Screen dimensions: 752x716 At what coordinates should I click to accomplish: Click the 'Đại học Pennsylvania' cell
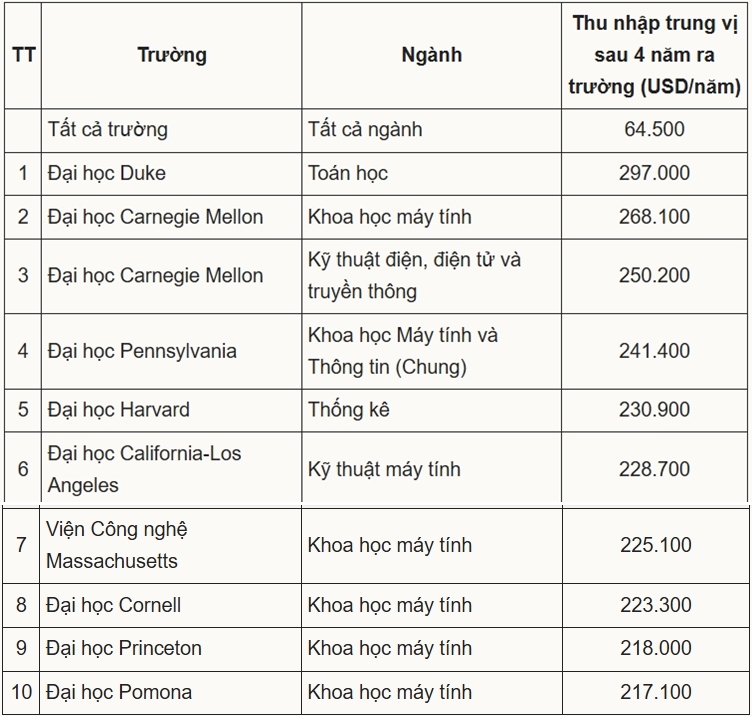pyautogui.click(x=172, y=352)
